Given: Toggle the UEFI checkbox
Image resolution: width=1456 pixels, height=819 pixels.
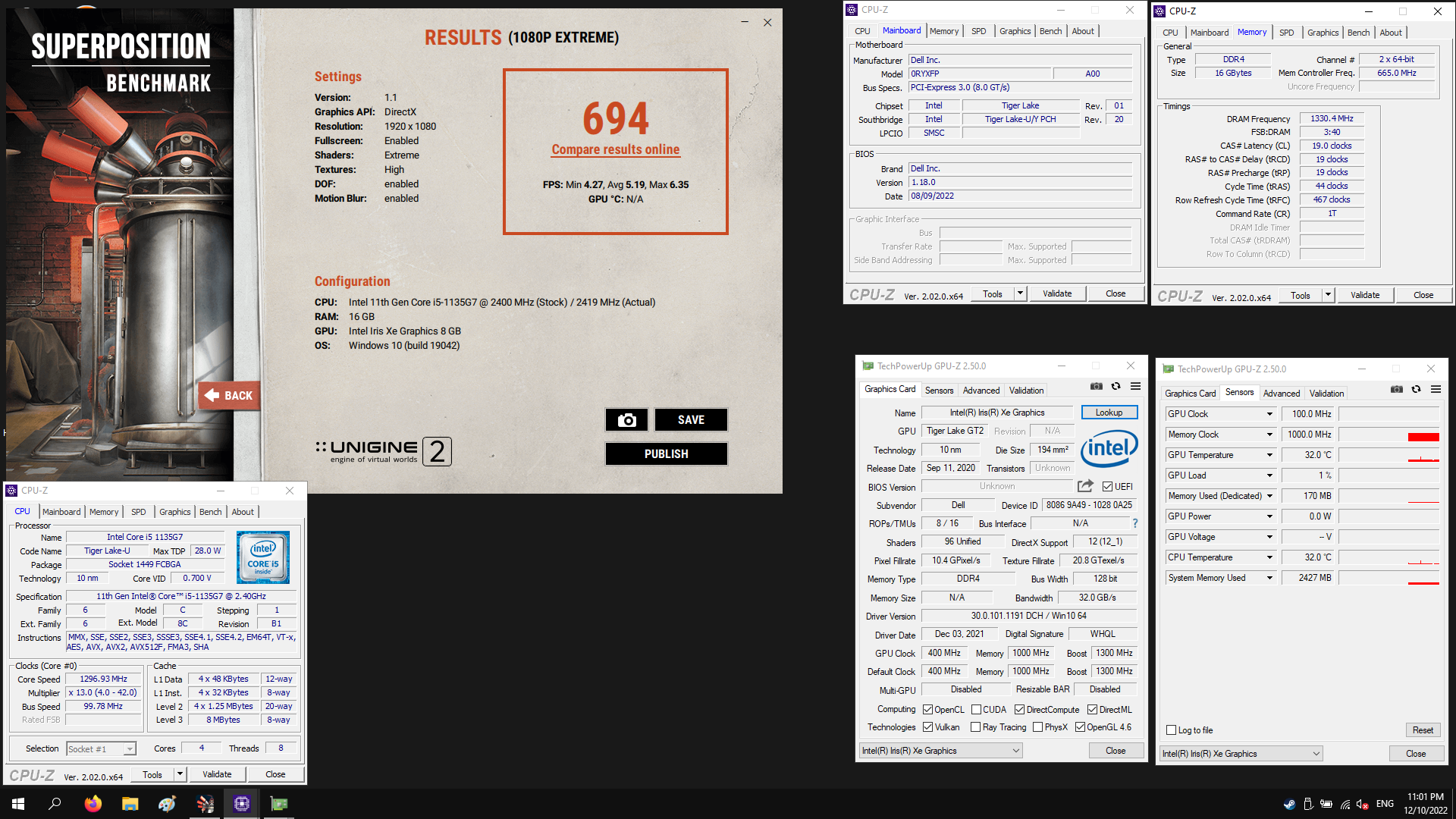Looking at the screenshot, I should 1108,487.
